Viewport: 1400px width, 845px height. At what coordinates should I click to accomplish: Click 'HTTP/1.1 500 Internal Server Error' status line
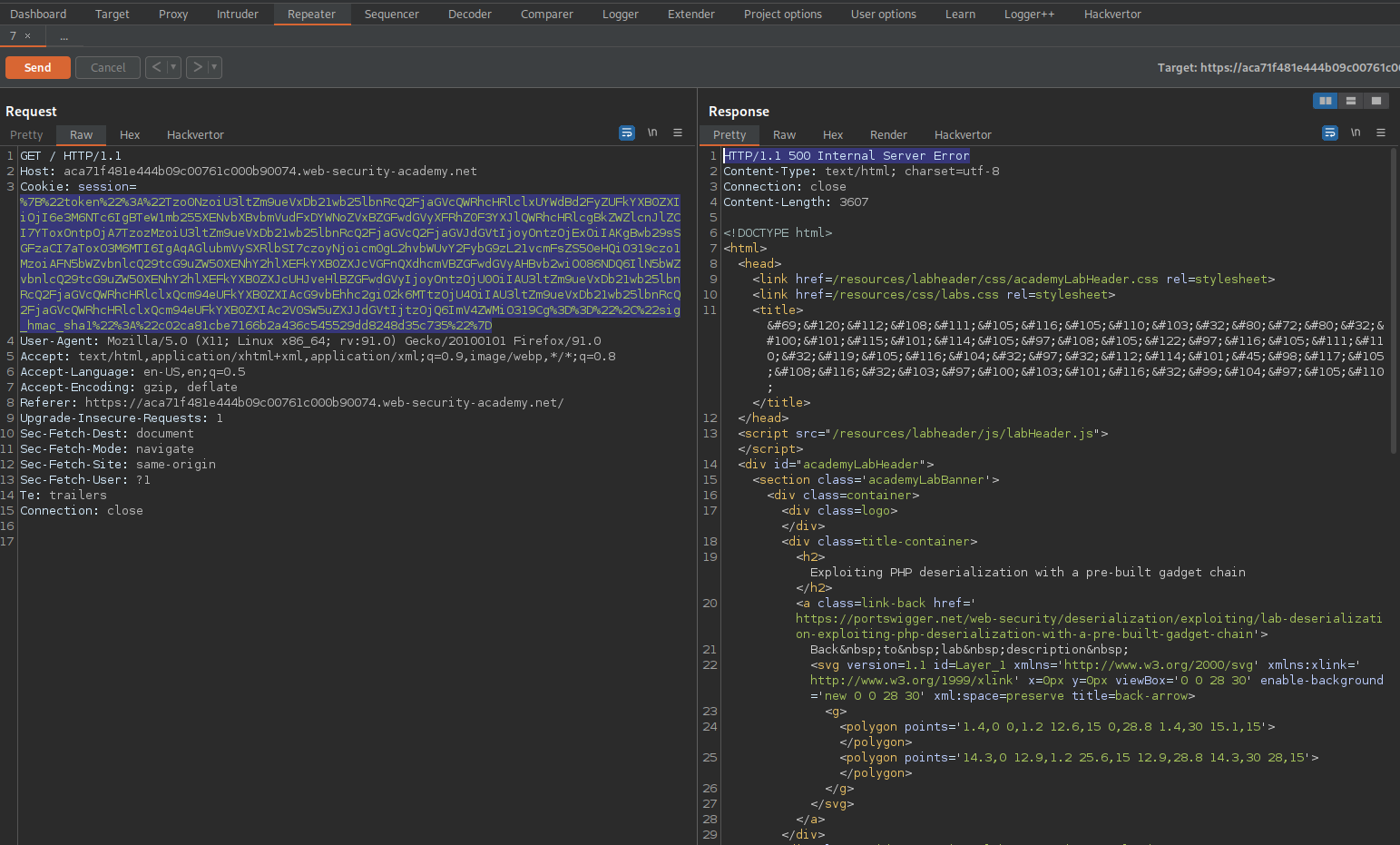click(847, 155)
